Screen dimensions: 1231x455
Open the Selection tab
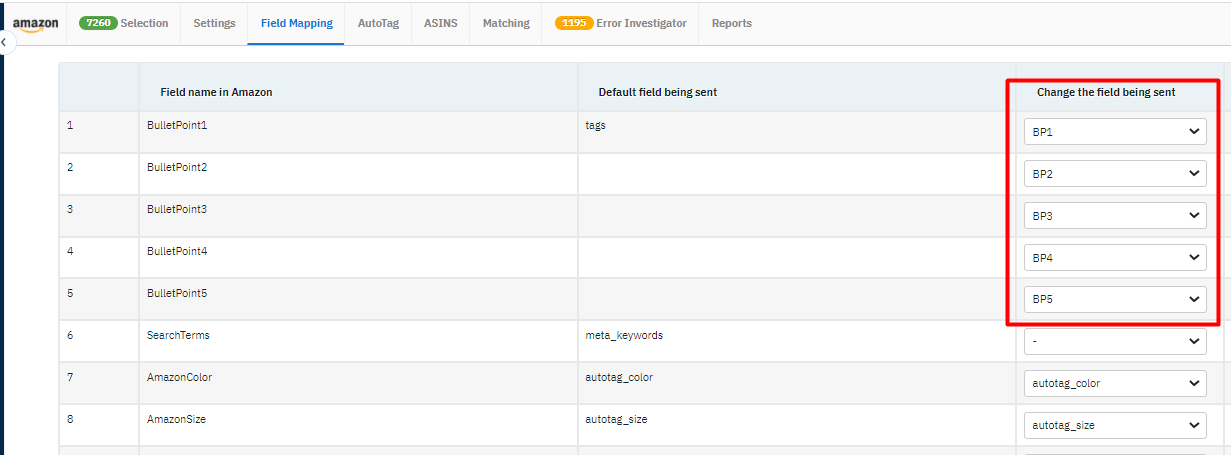[x=124, y=23]
